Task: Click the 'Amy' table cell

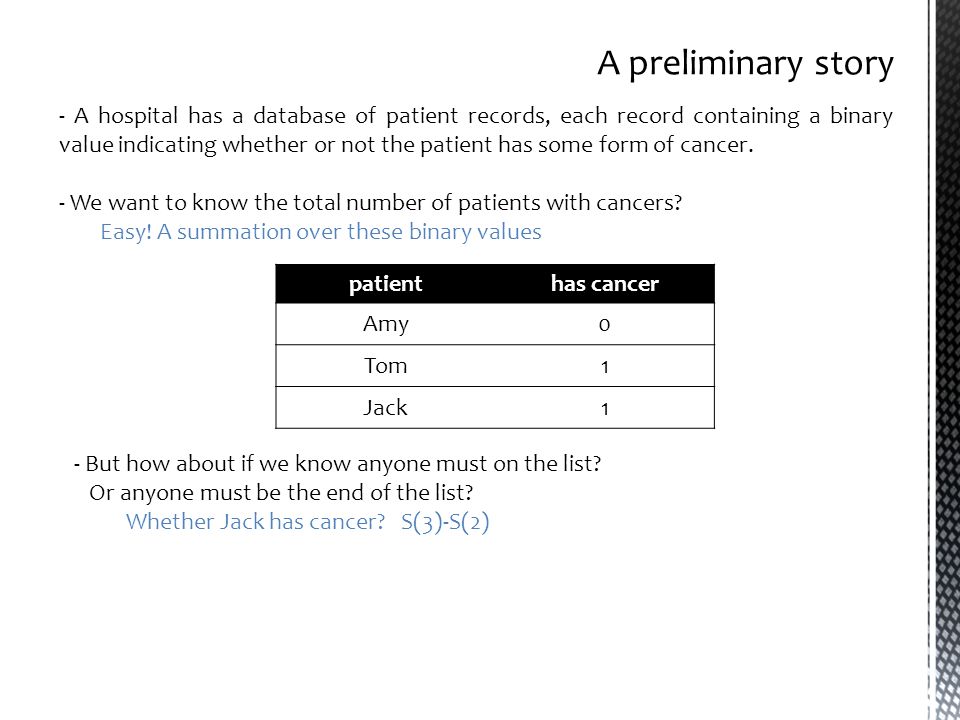Action: (x=385, y=324)
